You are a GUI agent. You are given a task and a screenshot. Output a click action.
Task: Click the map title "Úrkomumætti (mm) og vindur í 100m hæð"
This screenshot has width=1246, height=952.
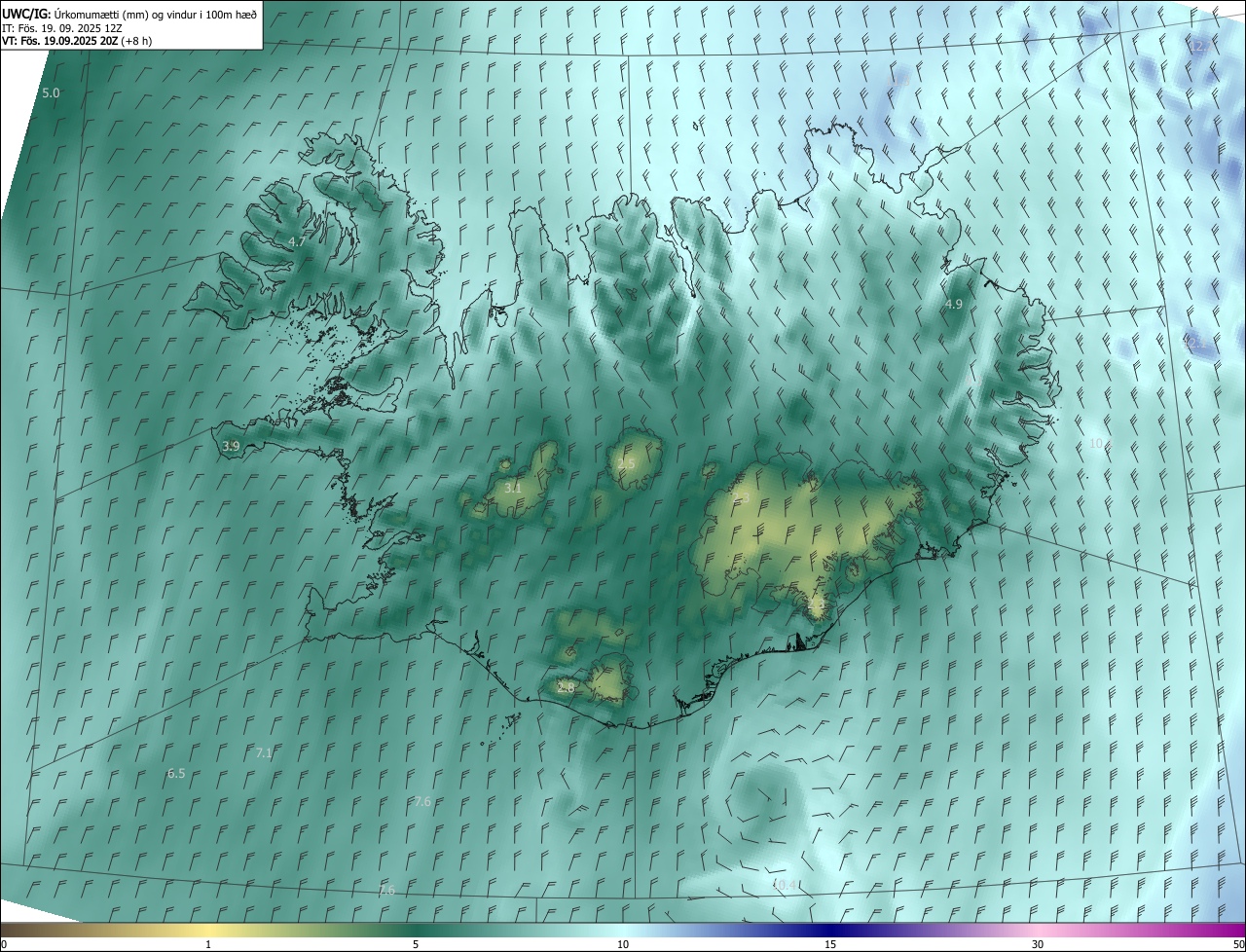(x=156, y=14)
